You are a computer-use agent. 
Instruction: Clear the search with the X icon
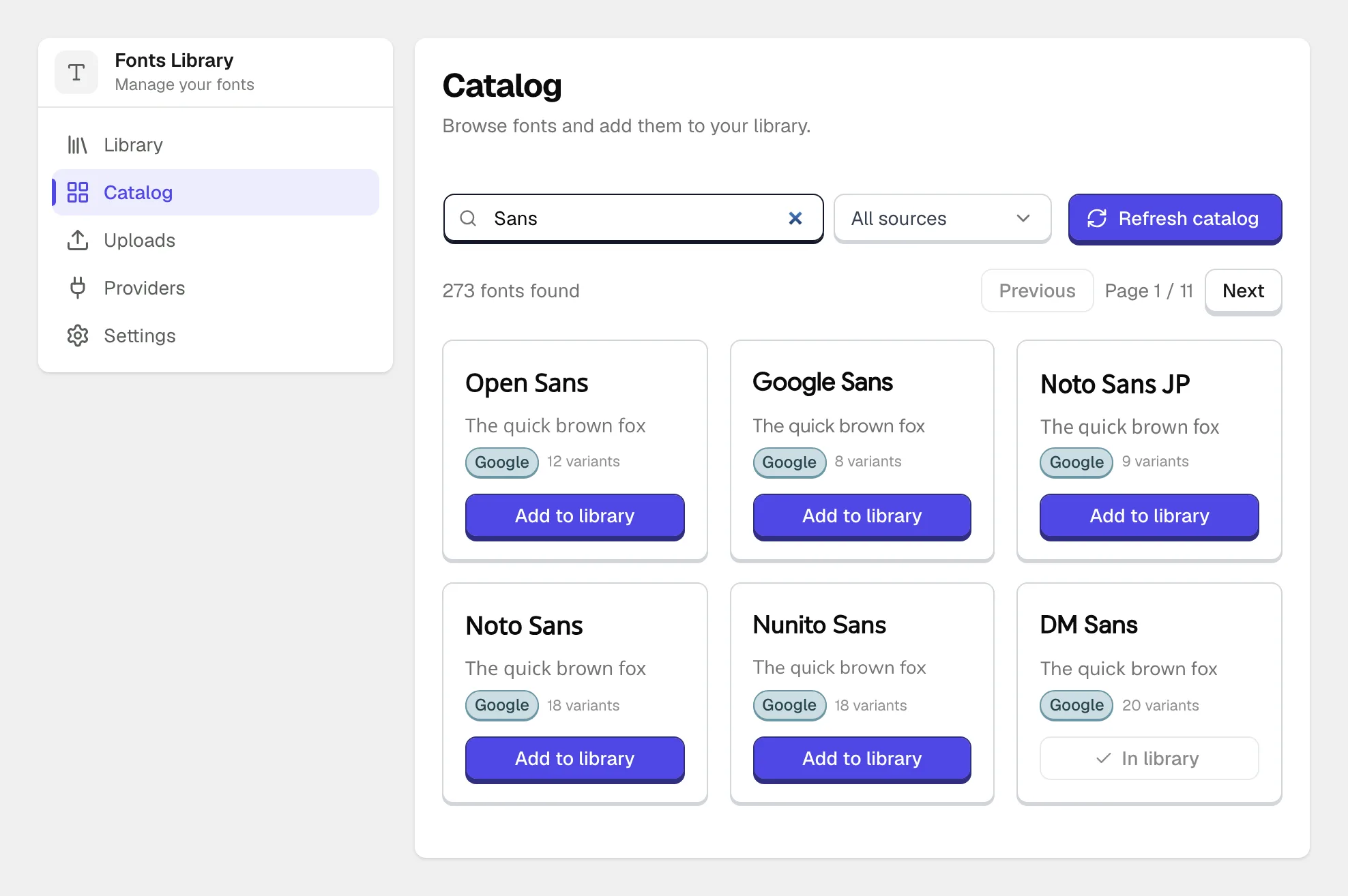click(795, 218)
